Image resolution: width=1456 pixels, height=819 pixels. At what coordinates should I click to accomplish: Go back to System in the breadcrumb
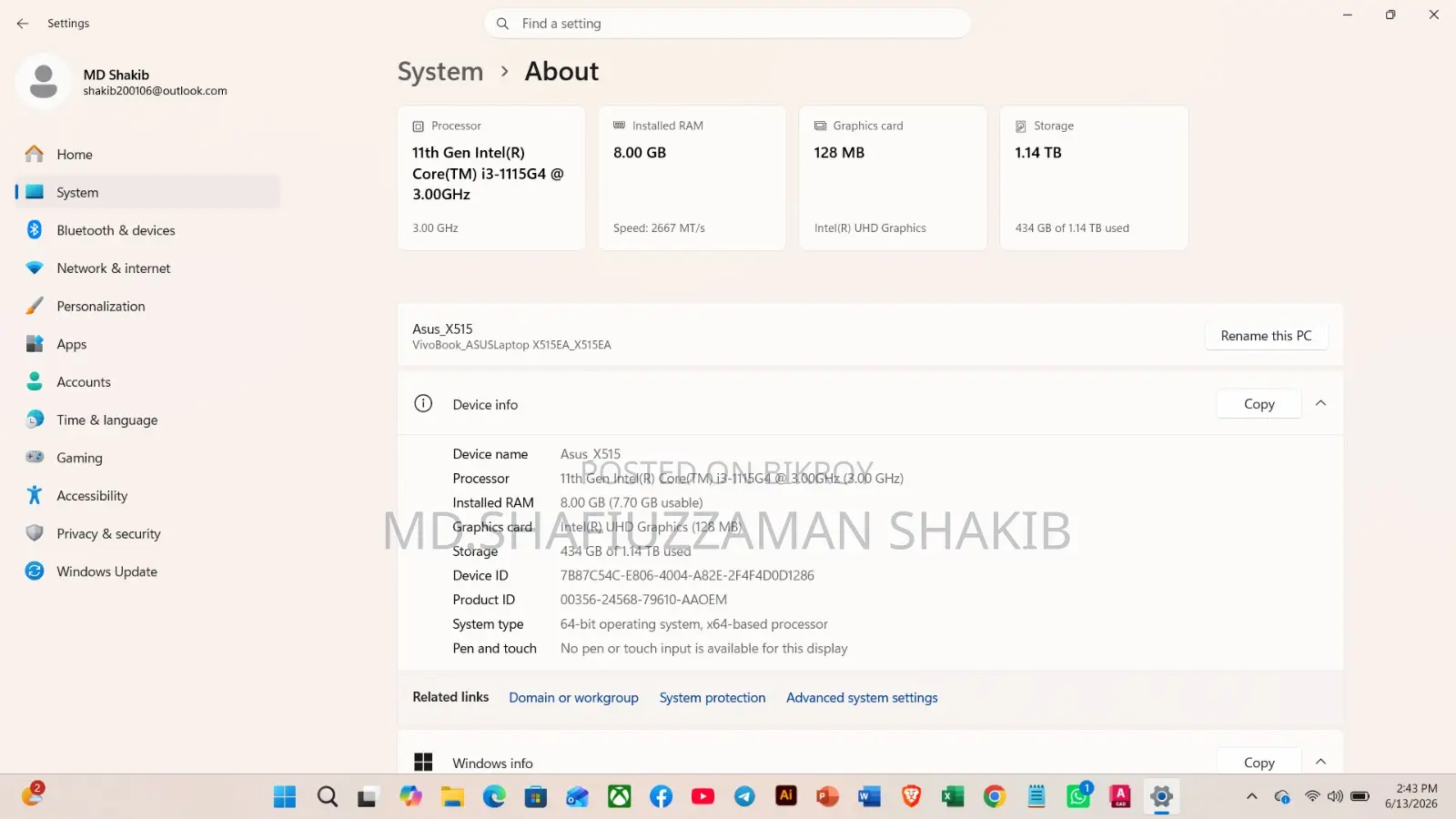tap(440, 71)
